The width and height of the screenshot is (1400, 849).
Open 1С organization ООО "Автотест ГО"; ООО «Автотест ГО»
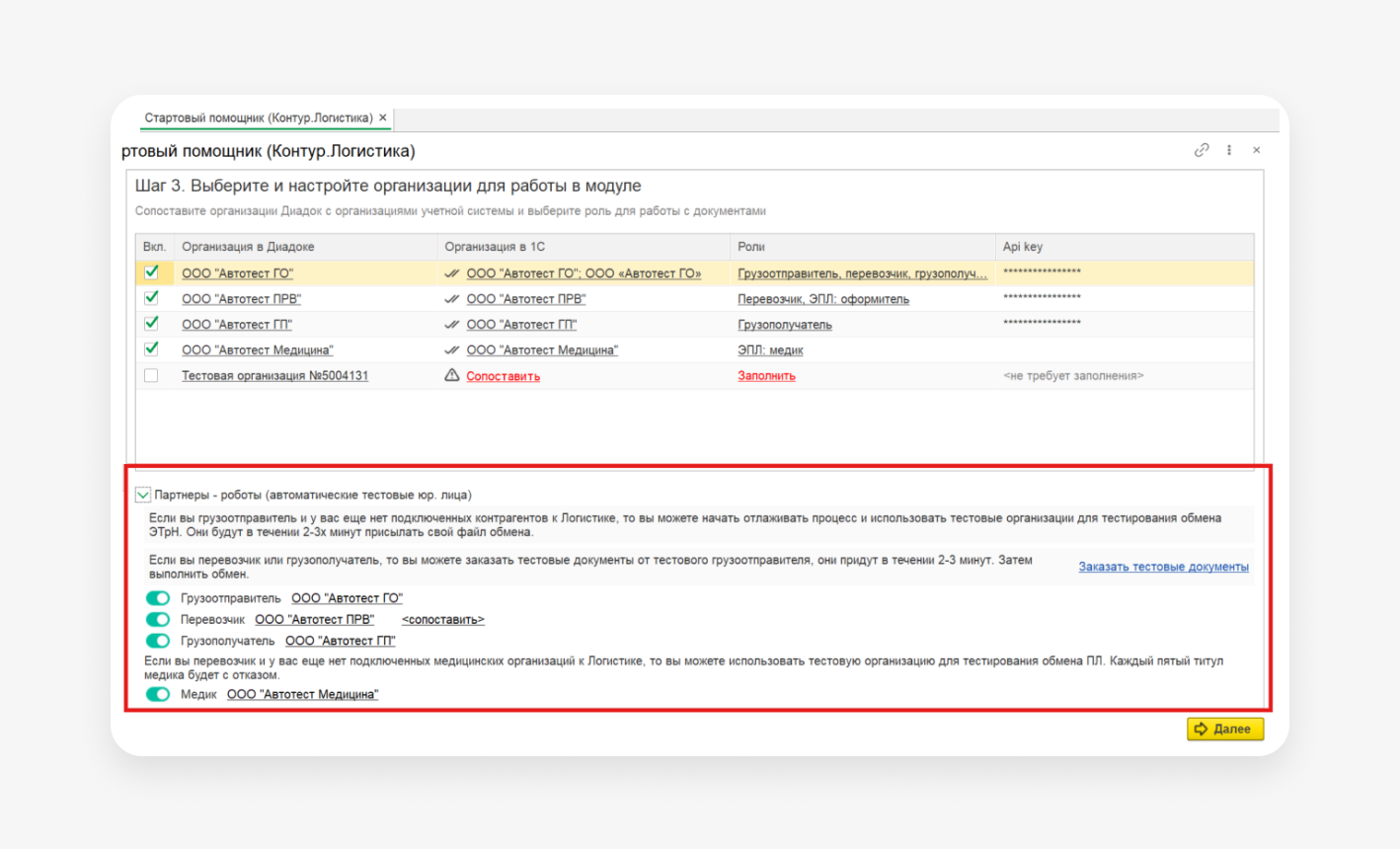click(583, 273)
